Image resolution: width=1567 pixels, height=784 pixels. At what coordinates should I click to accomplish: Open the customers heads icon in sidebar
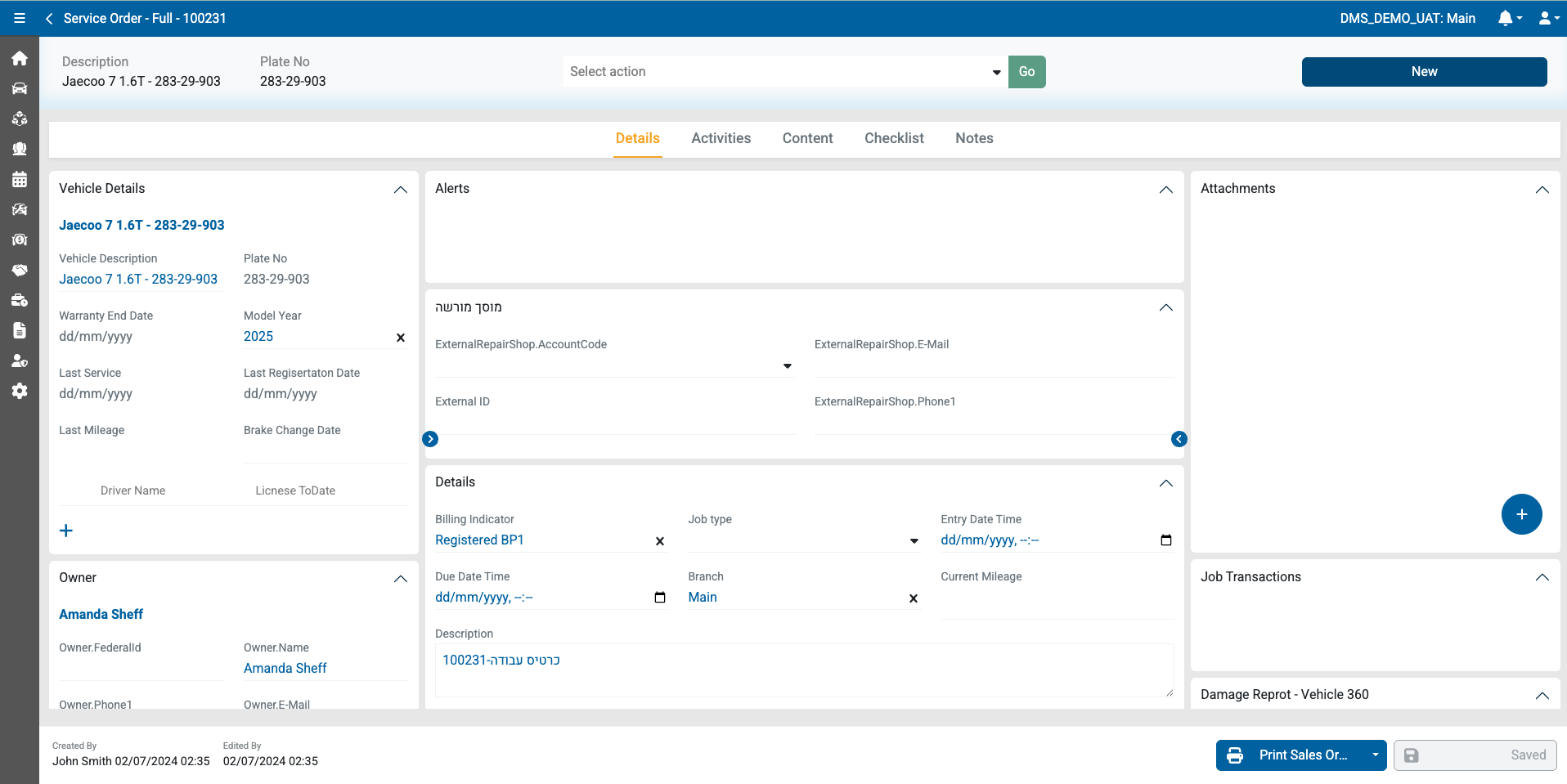(x=20, y=149)
